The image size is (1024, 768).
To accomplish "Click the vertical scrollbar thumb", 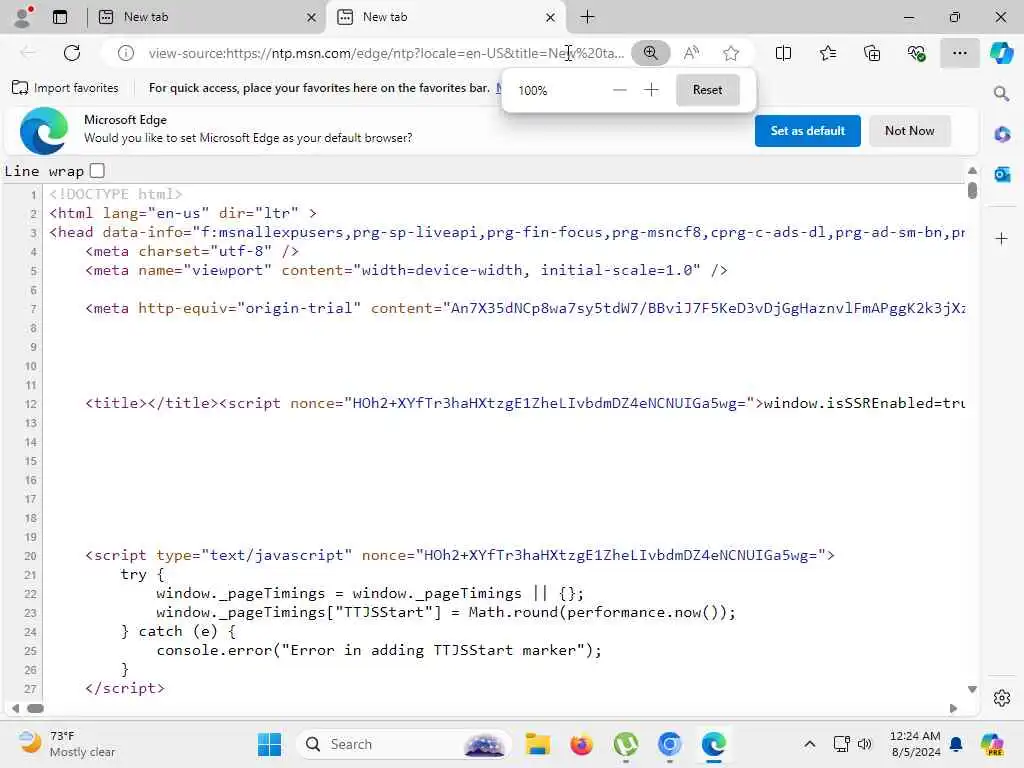I will [972, 190].
